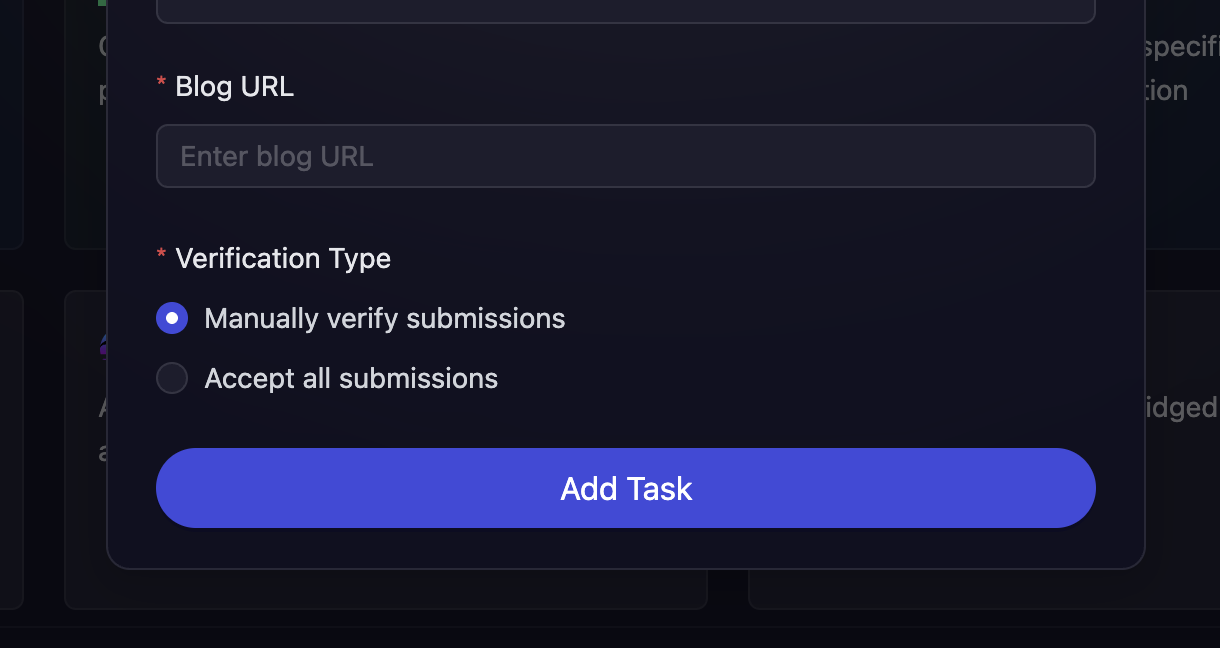
Task: Click the dimmed "specifi" text behind the dialog
Action: coord(1182,47)
